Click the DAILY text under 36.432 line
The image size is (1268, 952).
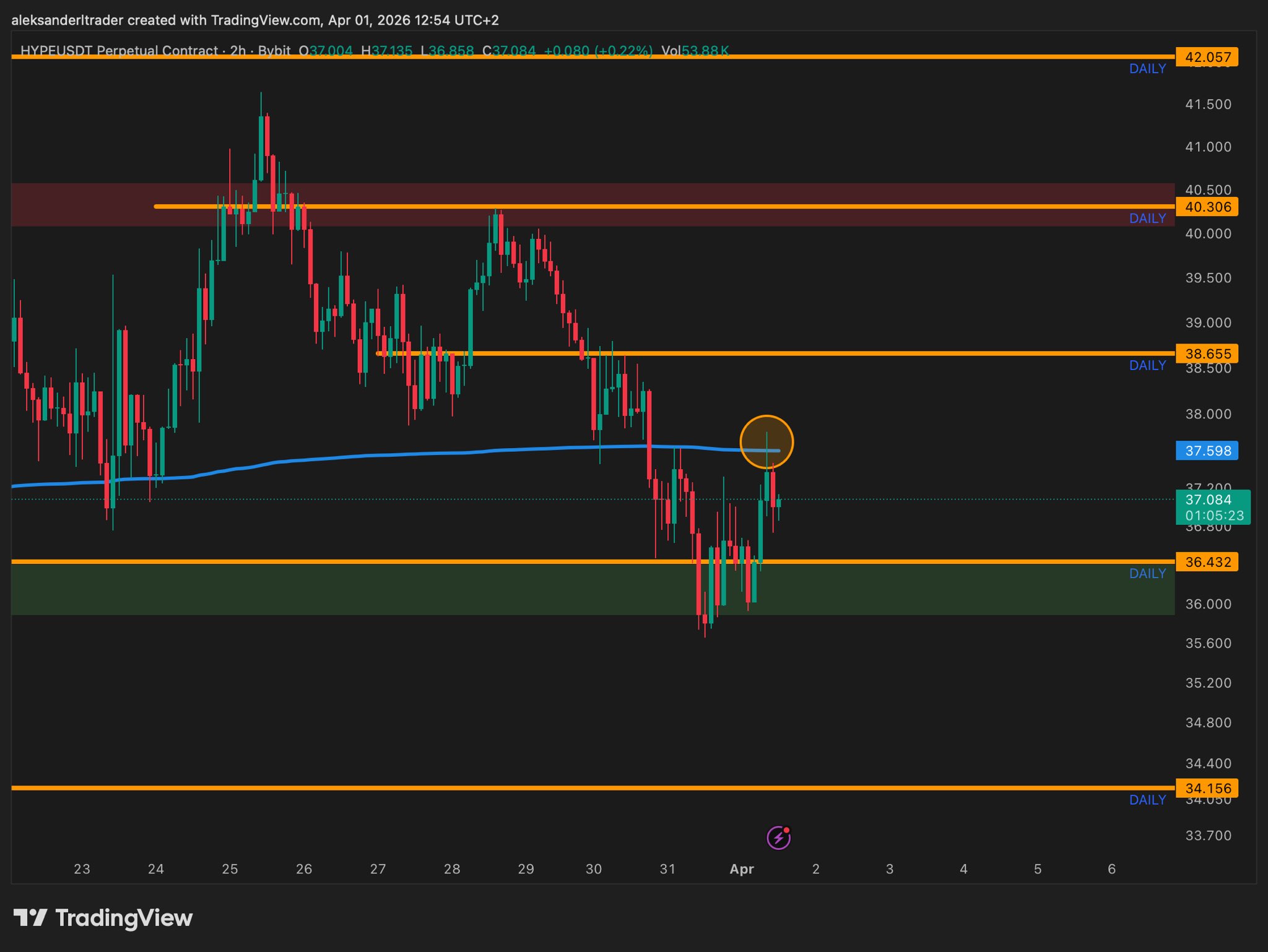pyautogui.click(x=1147, y=574)
